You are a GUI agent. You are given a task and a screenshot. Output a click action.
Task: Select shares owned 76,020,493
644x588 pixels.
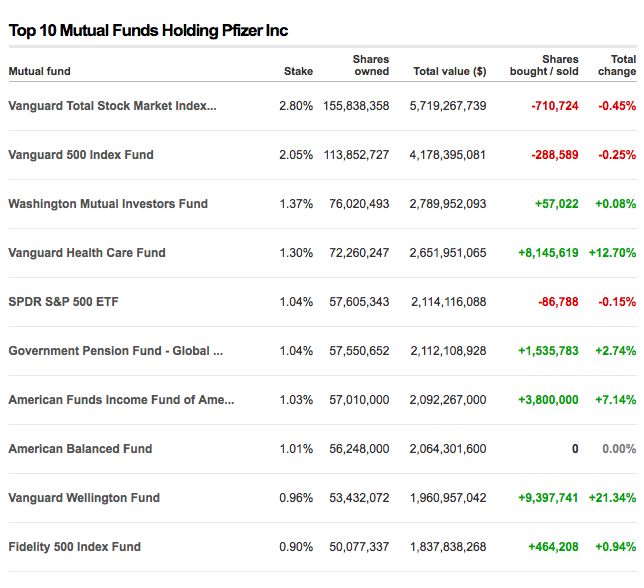[359, 204]
